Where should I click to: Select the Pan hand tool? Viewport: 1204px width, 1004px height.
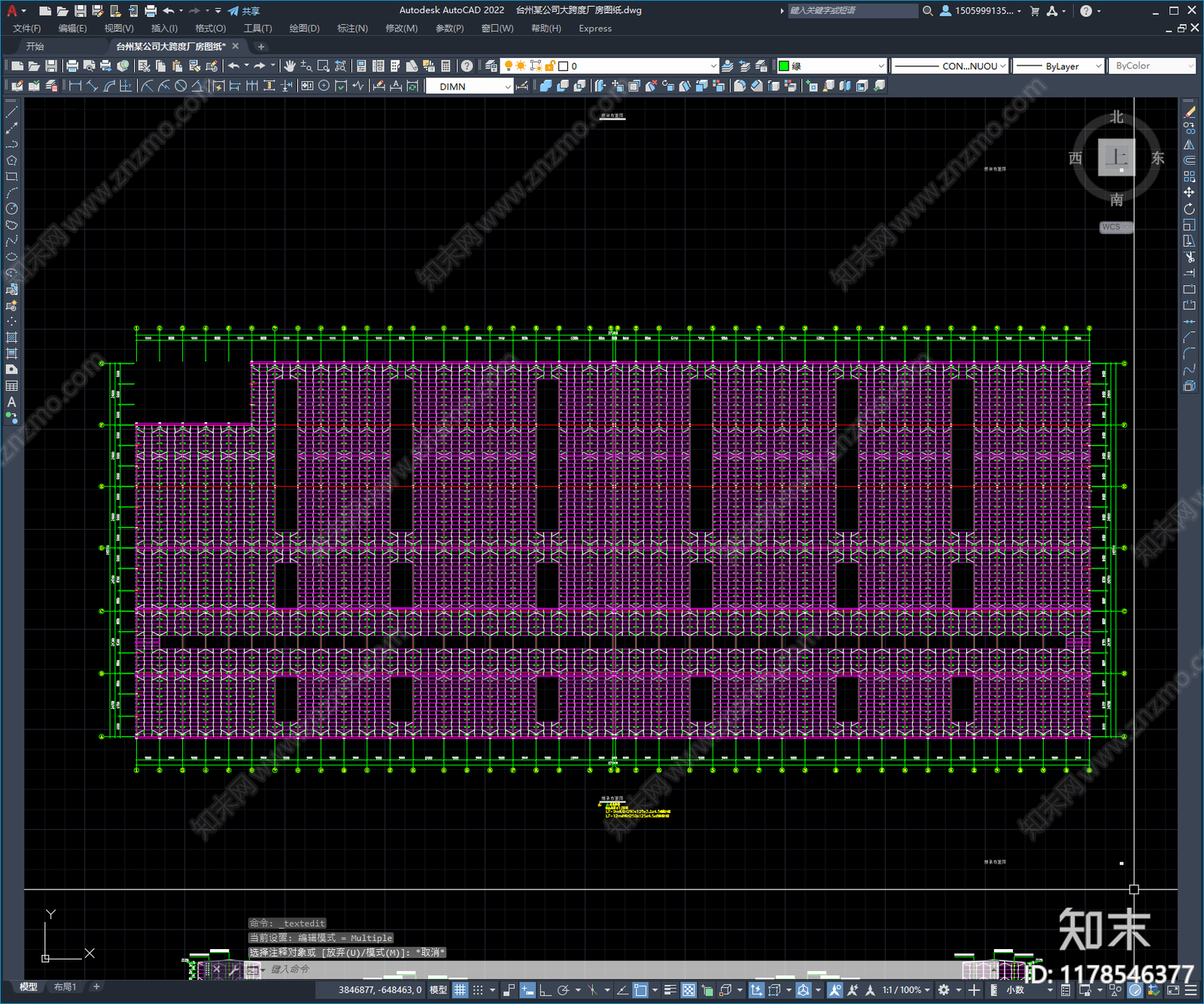pos(290,66)
